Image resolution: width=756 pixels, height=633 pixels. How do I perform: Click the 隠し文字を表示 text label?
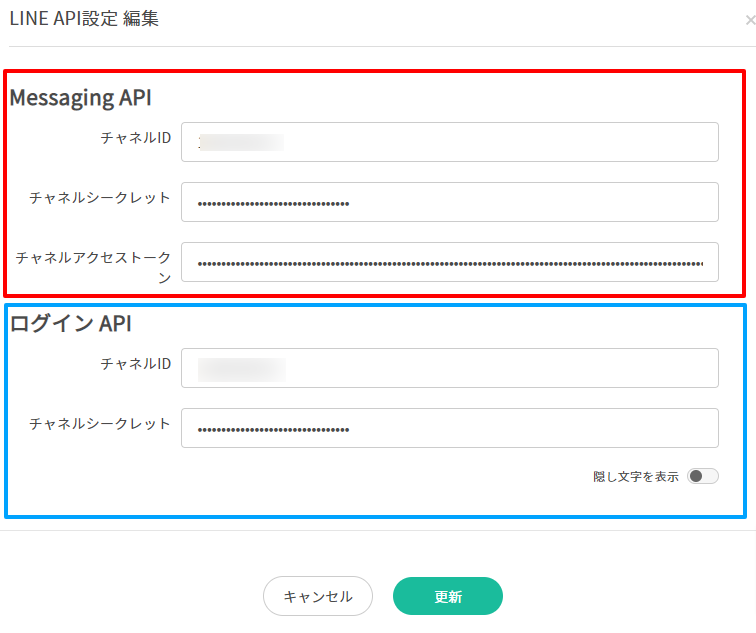tap(636, 477)
